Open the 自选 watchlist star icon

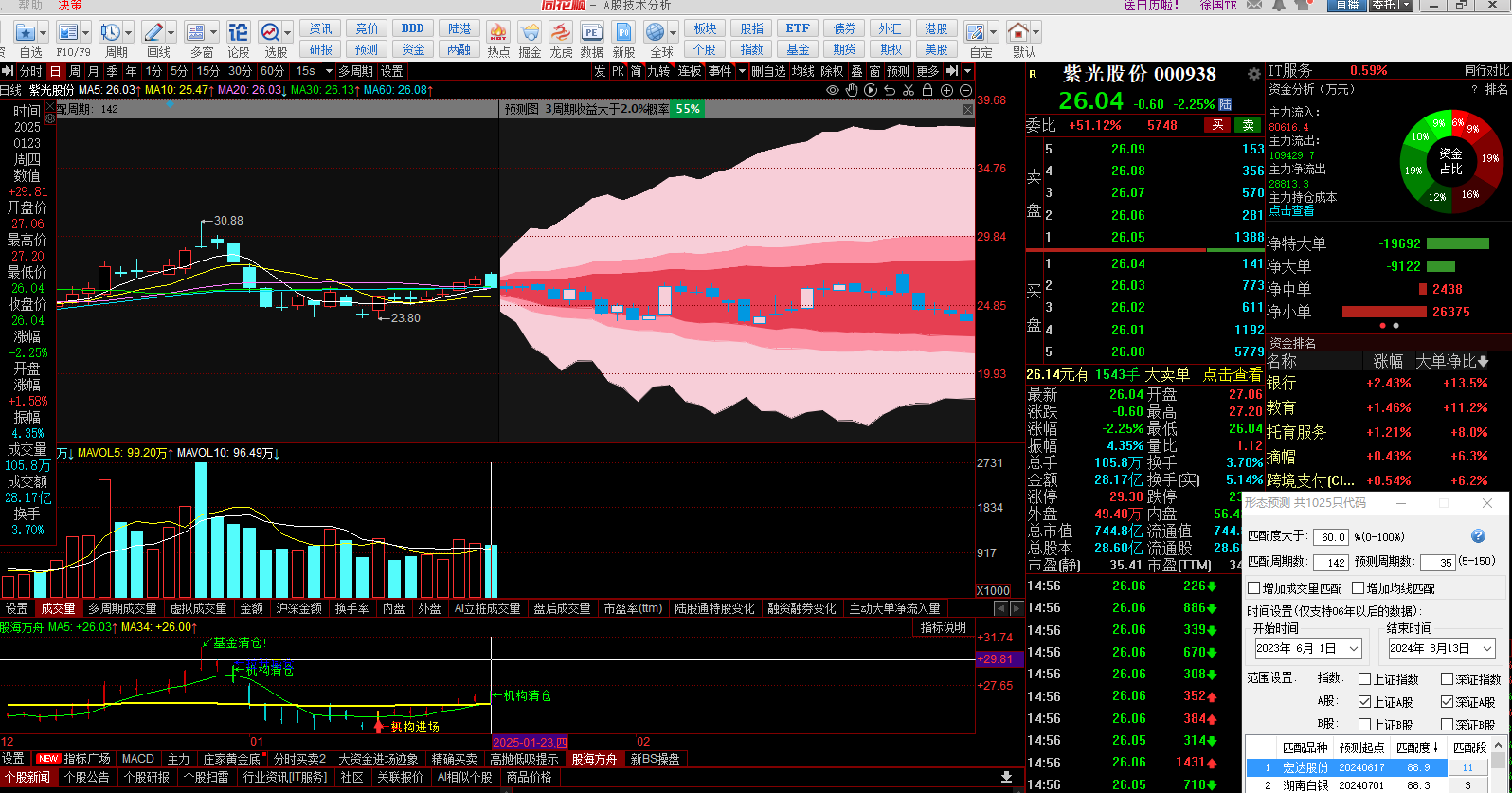26,32
